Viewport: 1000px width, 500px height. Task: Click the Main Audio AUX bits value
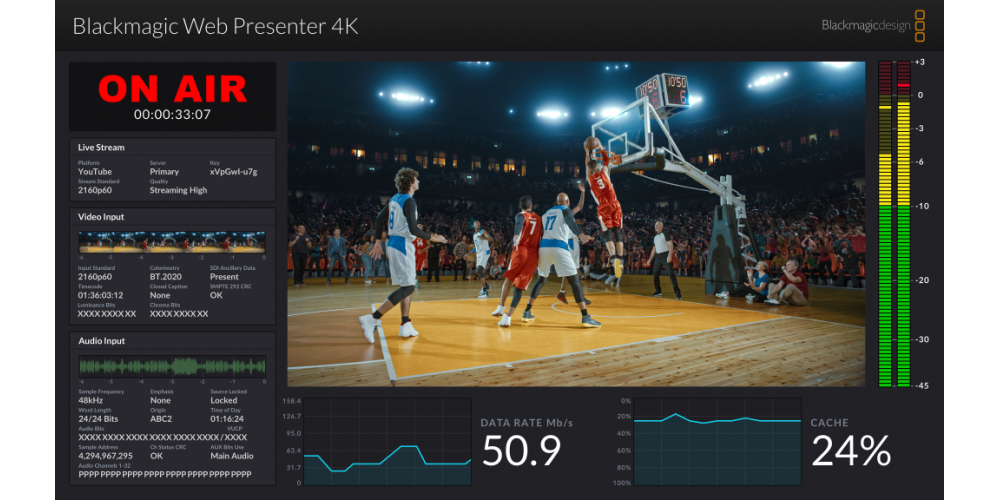(232, 456)
